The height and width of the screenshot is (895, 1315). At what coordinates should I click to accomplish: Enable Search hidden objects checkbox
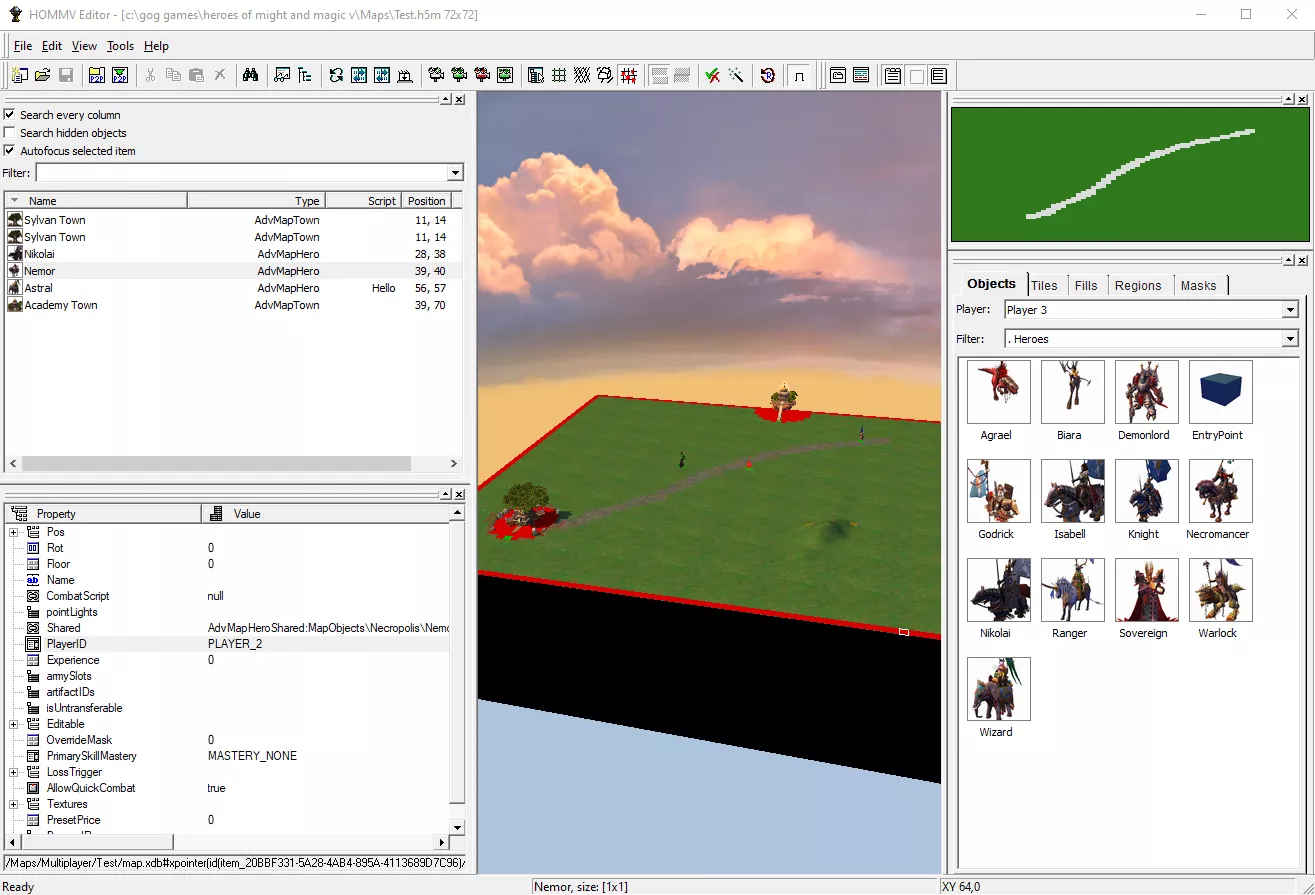pyautogui.click(x=10, y=133)
